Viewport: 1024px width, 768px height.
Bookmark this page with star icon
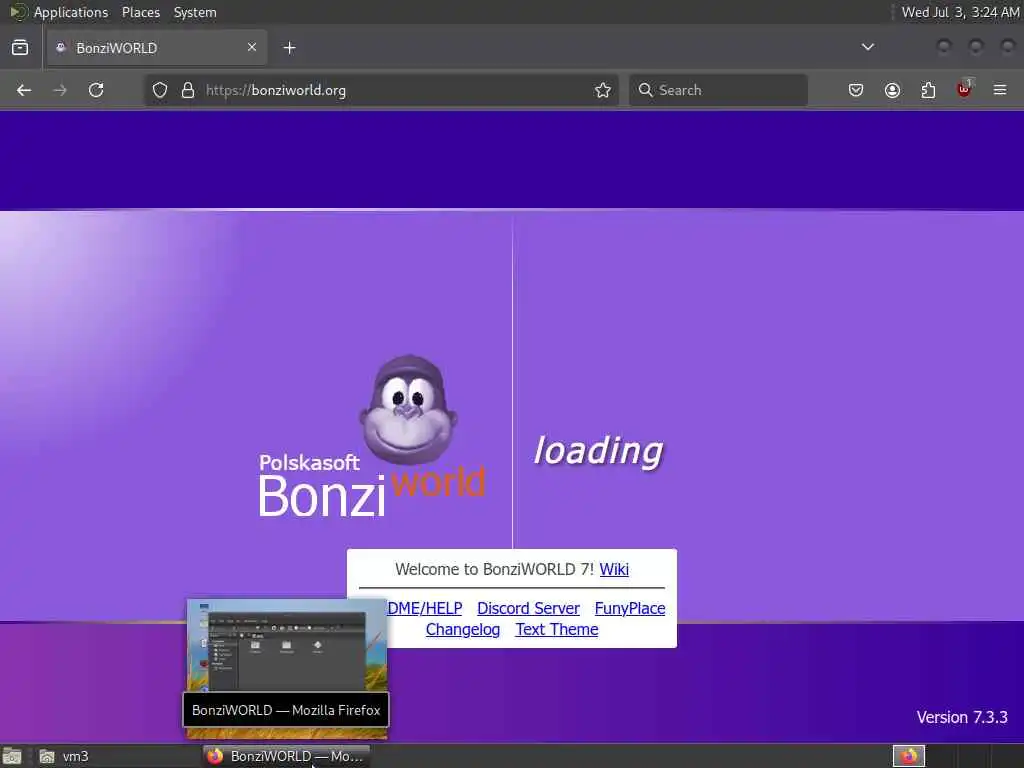[603, 90]
